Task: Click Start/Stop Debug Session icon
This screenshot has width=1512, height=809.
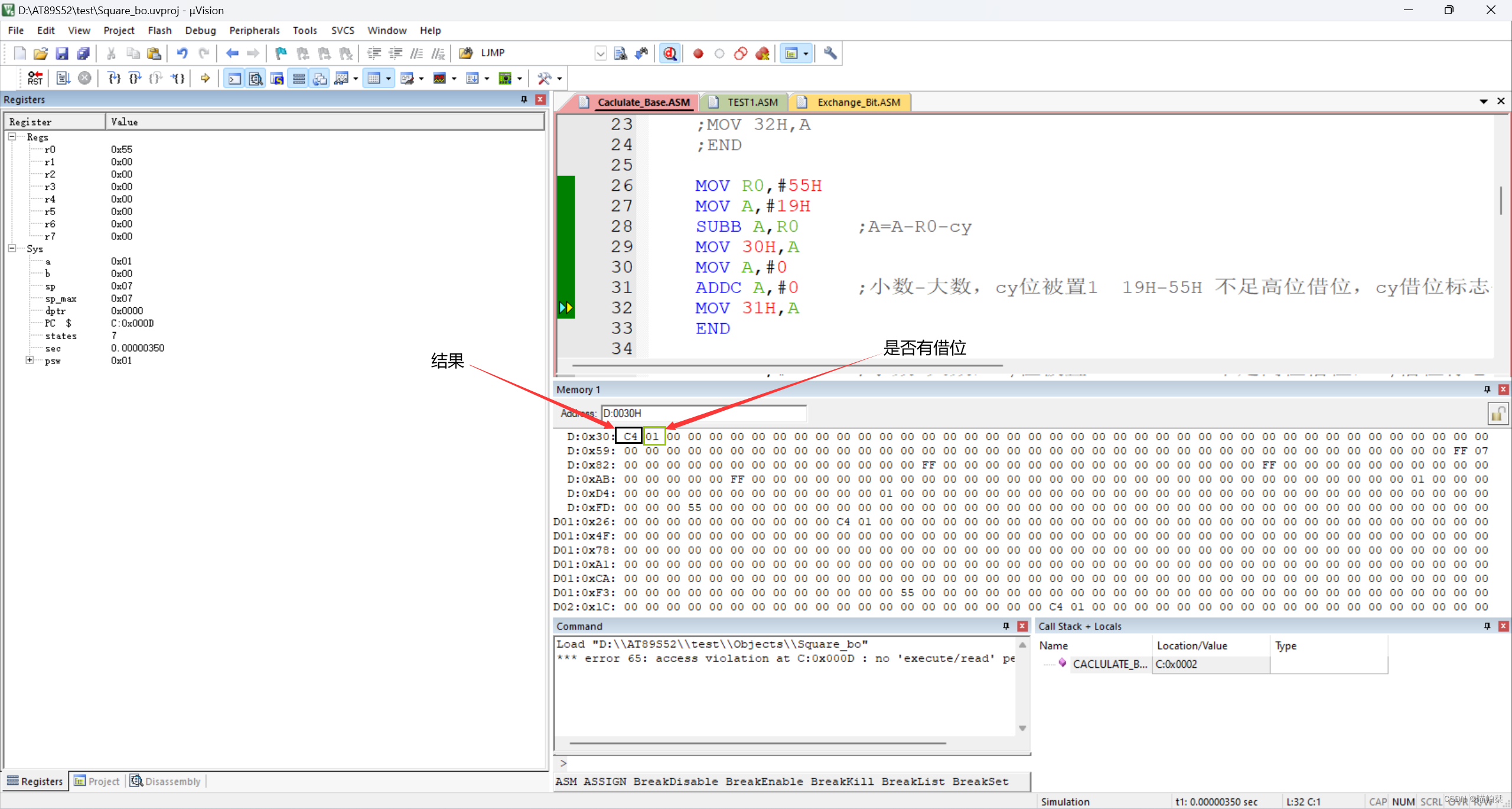Action: pos(669,53)
